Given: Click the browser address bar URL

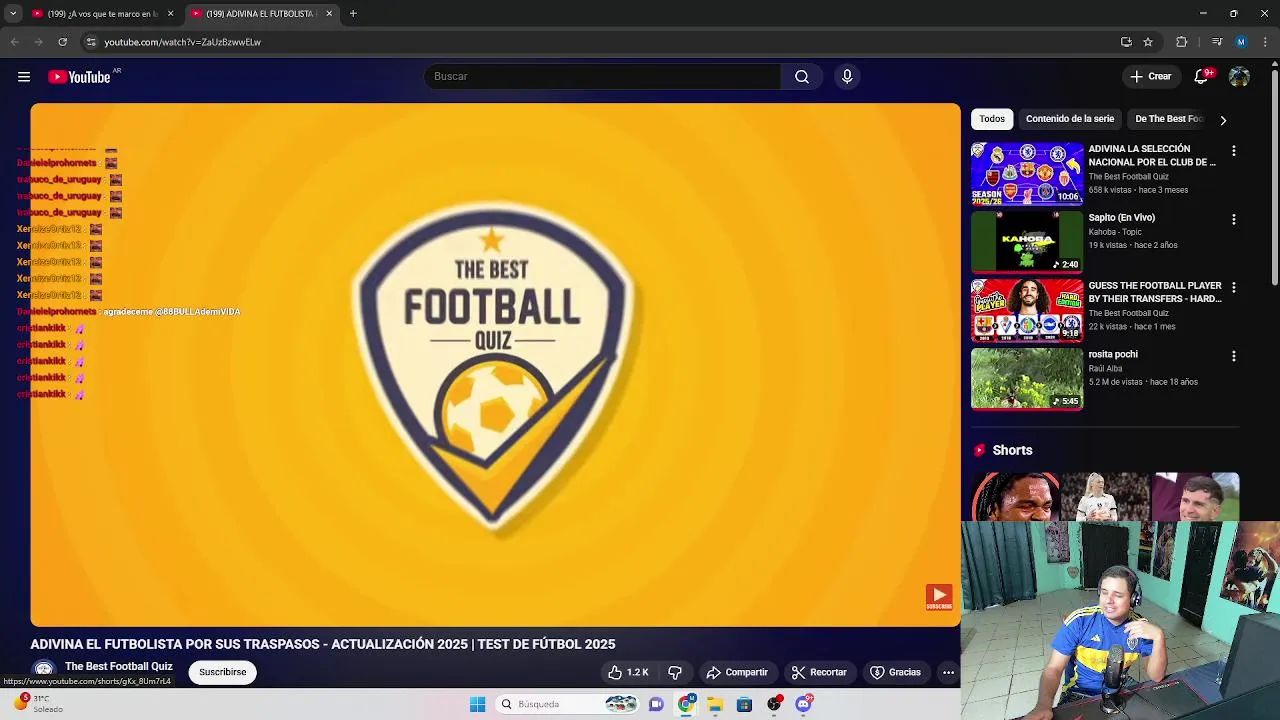Looking at the screenshot, I should (183, 42).
